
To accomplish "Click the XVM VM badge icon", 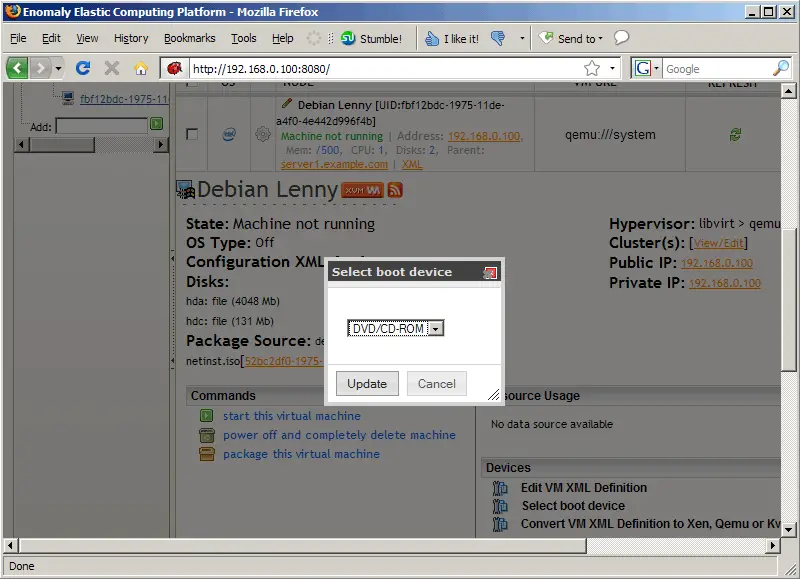I will click(x=362, y=190).
